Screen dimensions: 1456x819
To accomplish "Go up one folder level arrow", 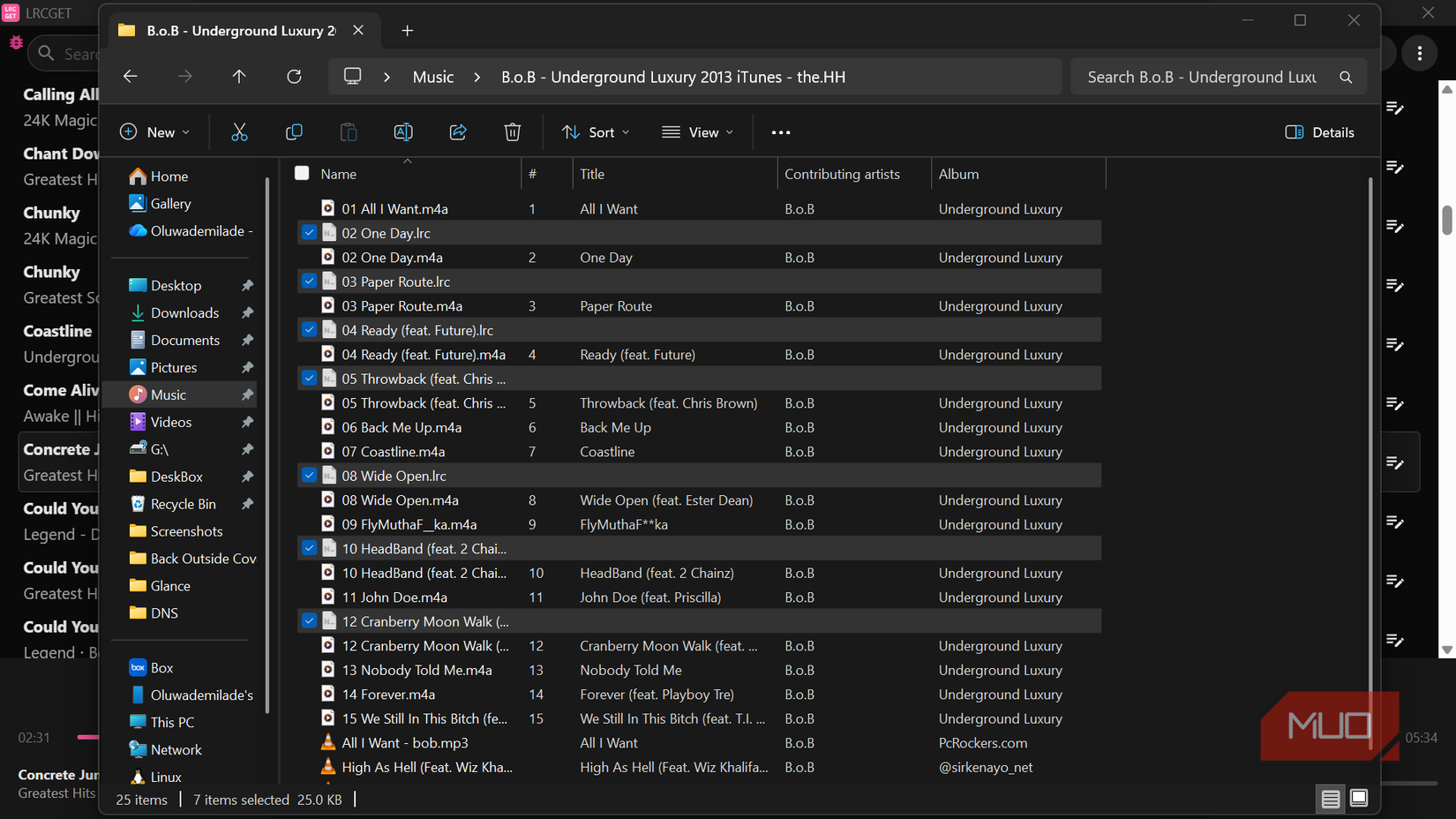I will pos(239,77).
